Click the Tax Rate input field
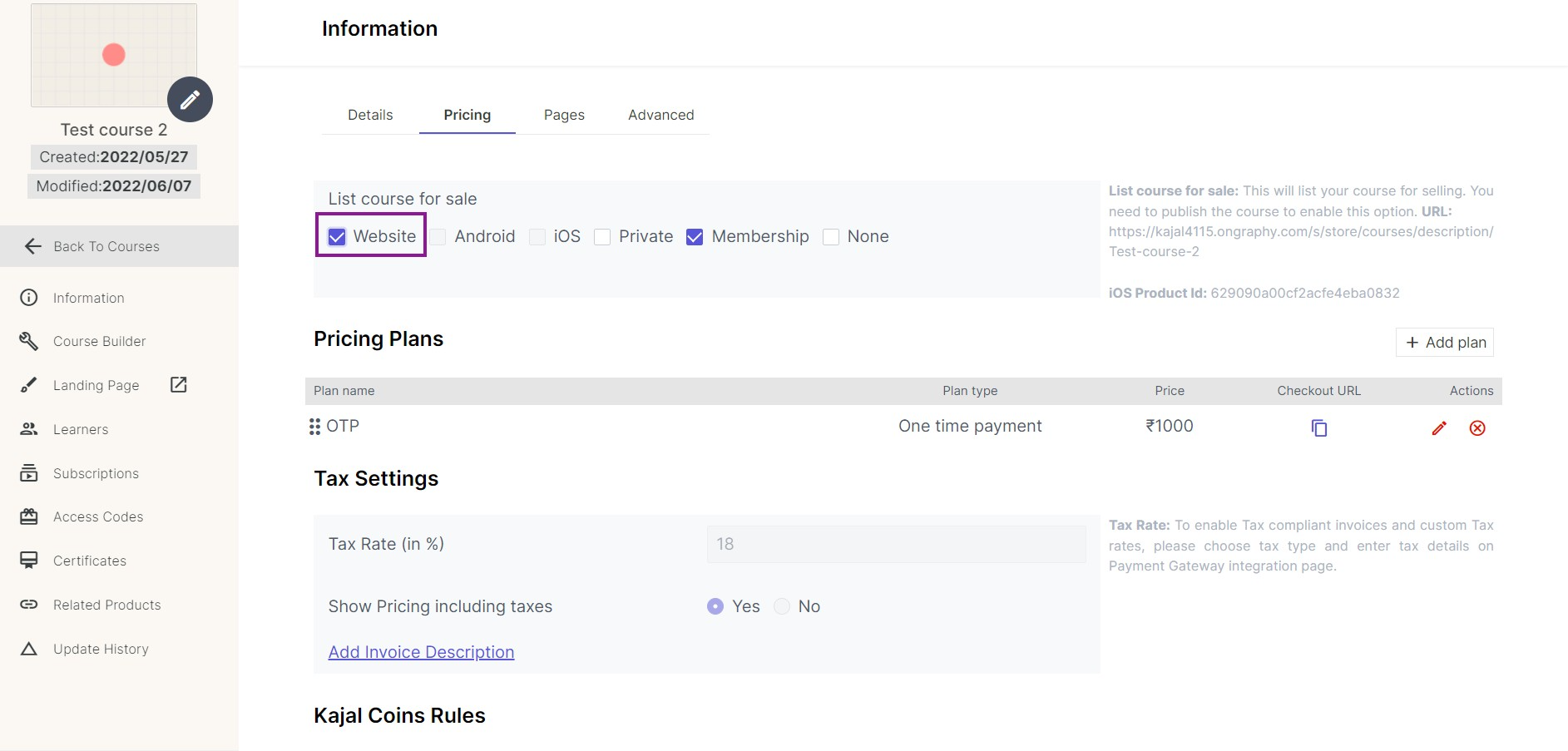 896,544
